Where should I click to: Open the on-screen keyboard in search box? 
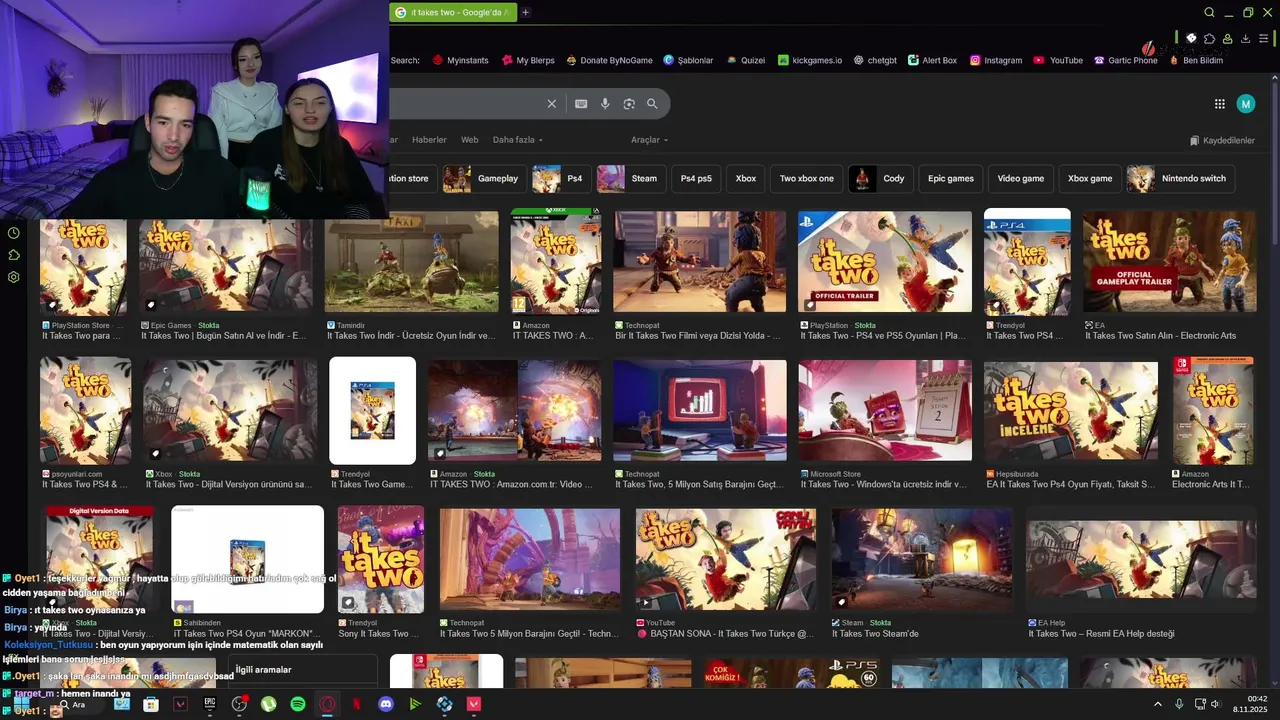coord(581,104)
